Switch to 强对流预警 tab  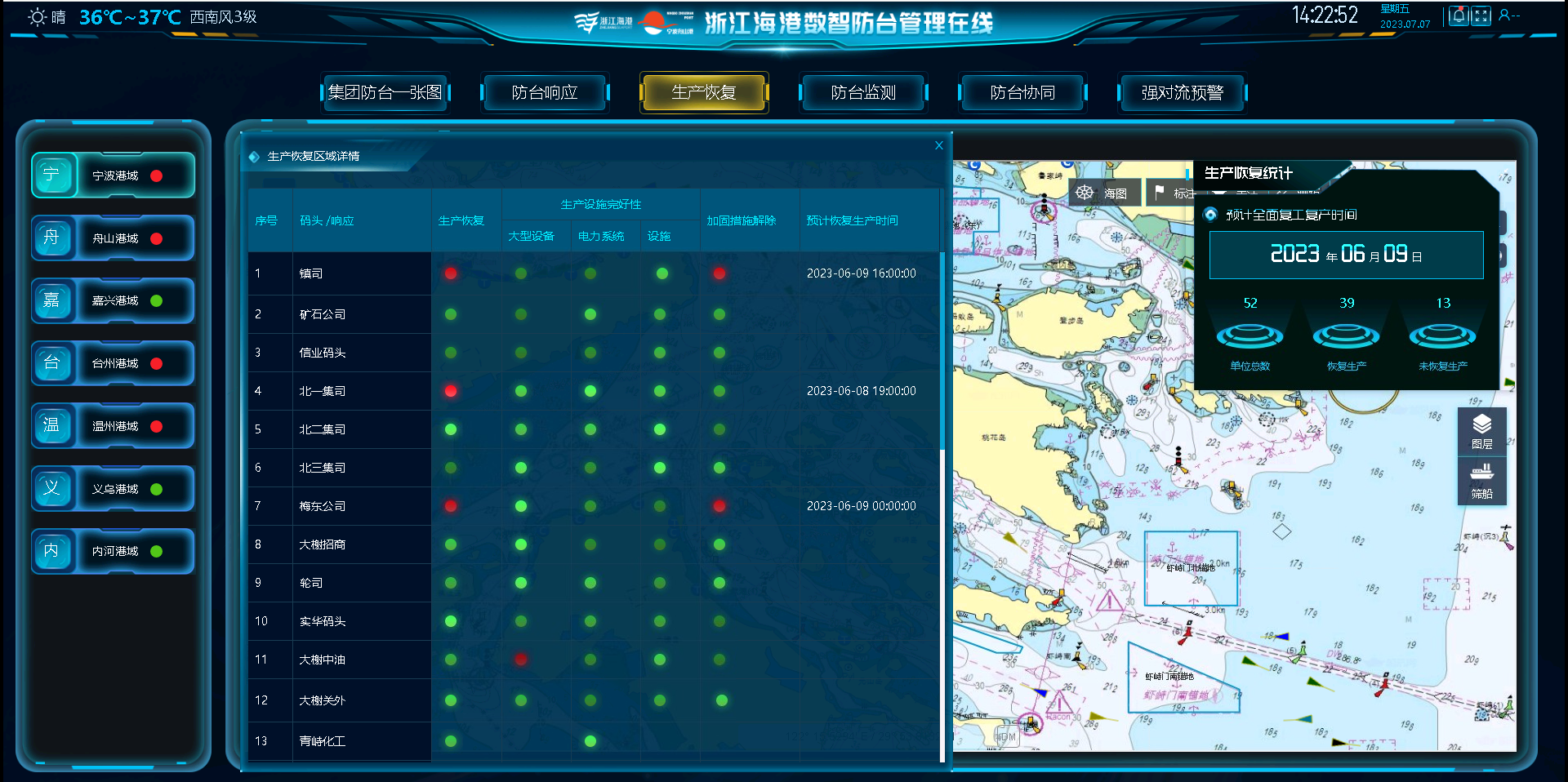pos(1182,92)
